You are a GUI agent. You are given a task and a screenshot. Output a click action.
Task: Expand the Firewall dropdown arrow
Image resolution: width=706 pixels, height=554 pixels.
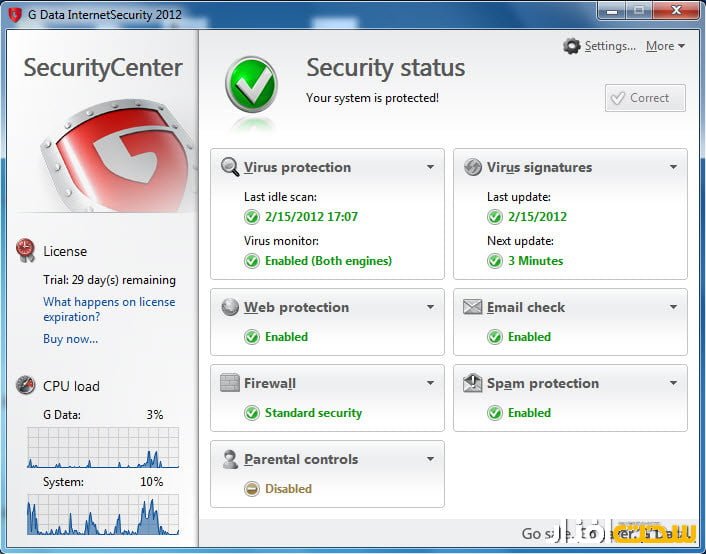pos(430,383)
